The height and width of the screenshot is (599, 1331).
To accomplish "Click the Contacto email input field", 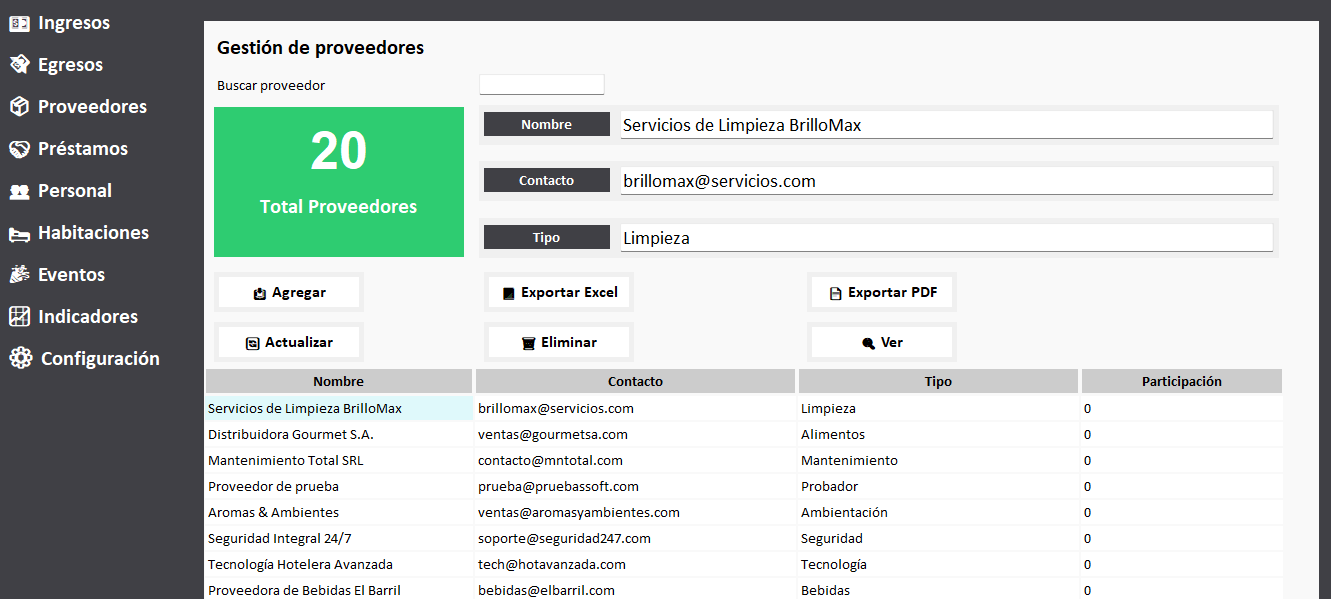I will 946,181.
